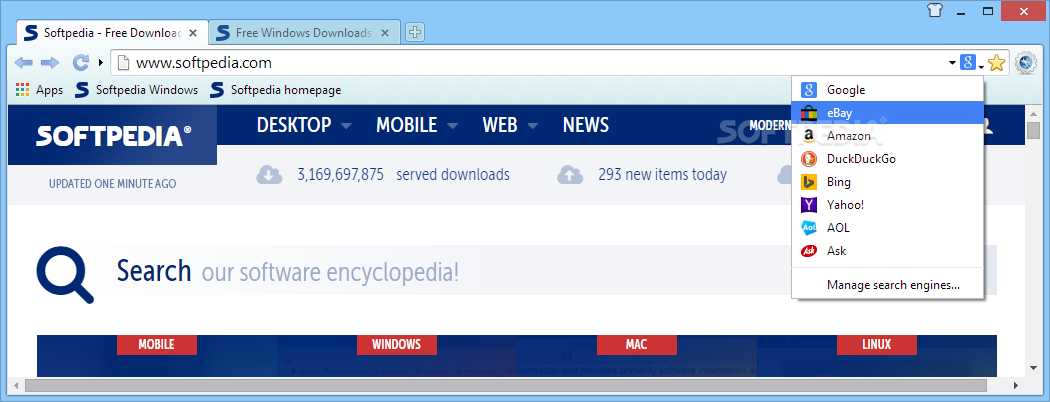This screenshot has width=1050, height=402.
Task: Open the skin shirt icon in title bar
Action: pyautogui.click(x=935, y=10)
